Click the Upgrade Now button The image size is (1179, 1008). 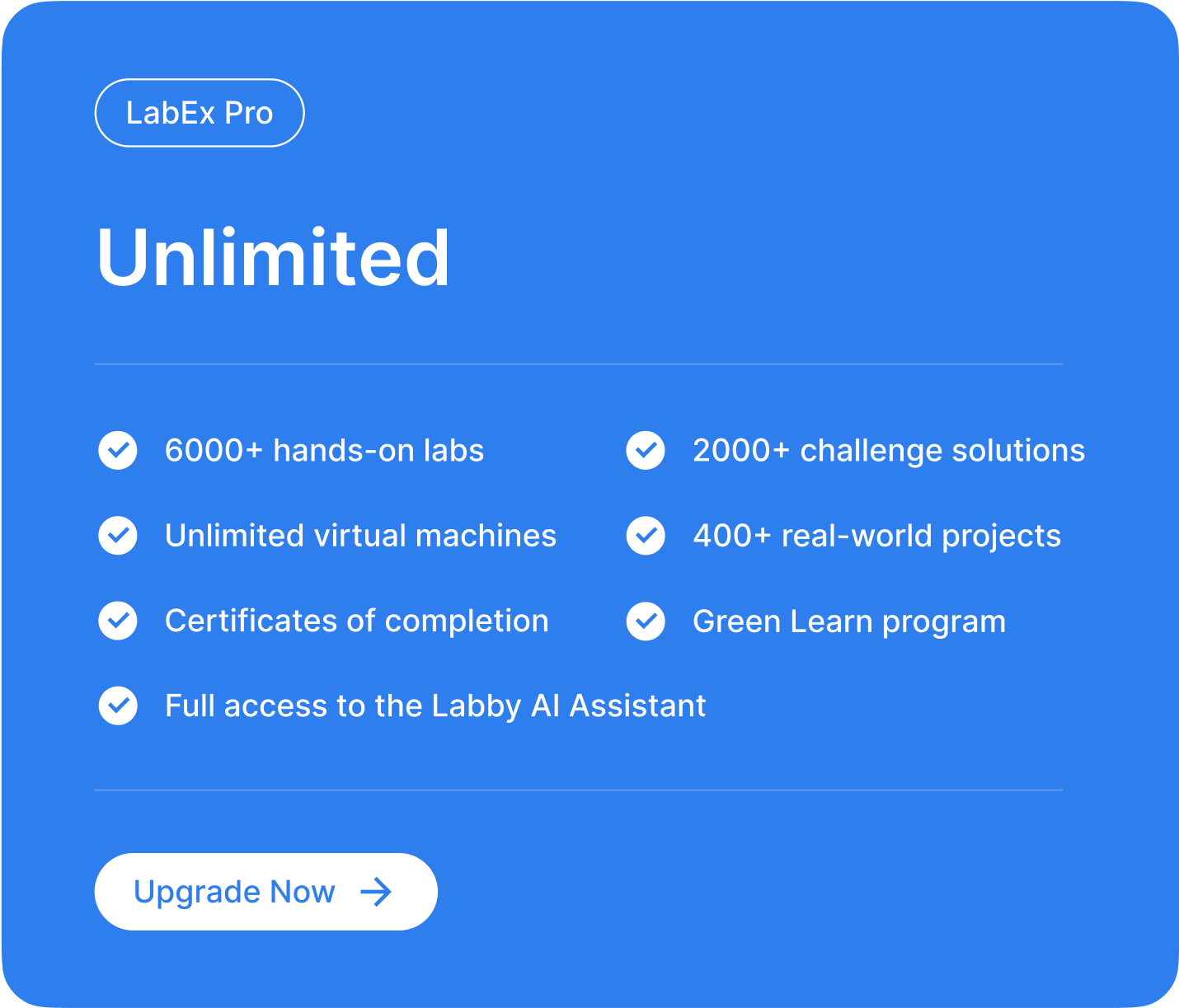click(265, 891)
